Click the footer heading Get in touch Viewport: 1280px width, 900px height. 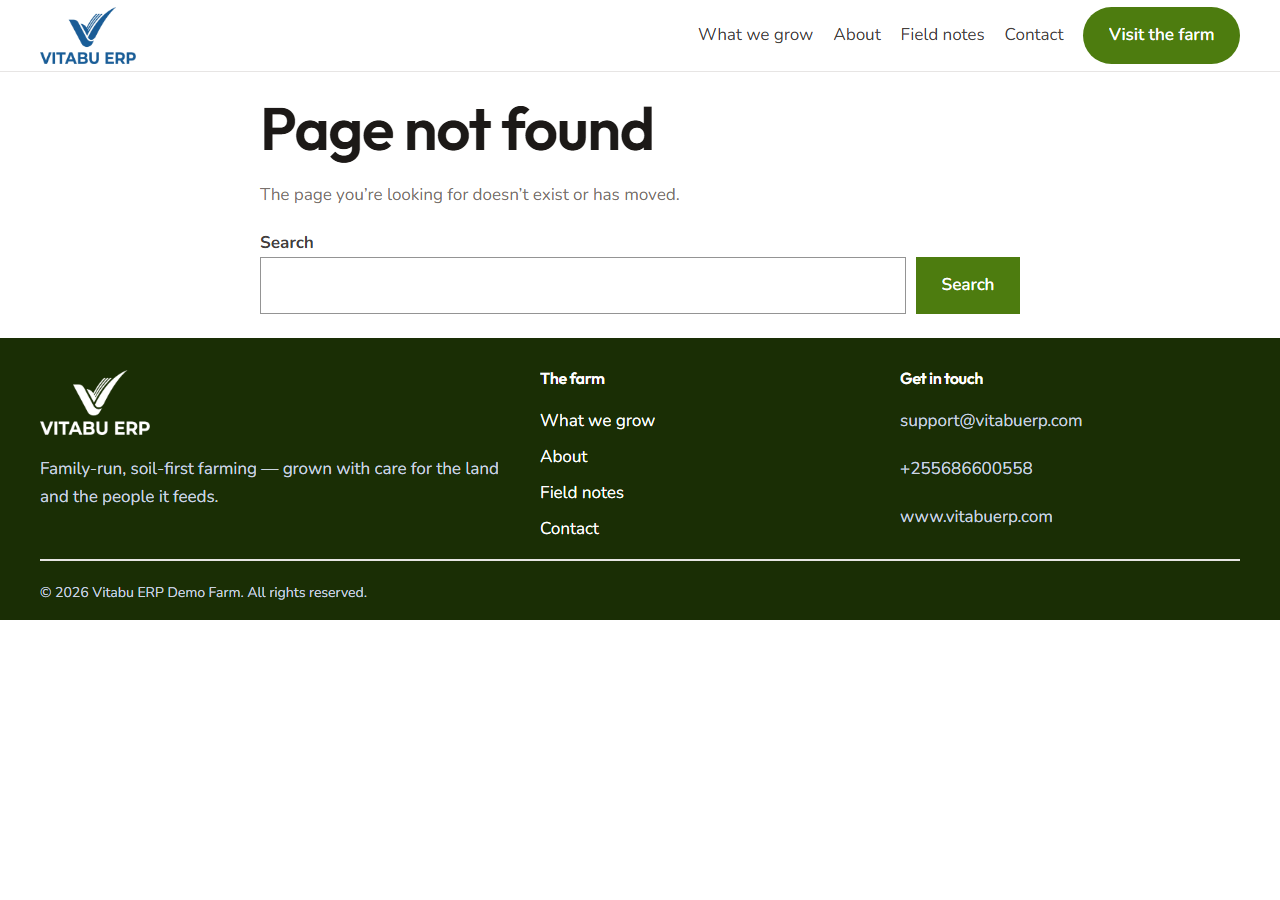click(941, 379)
